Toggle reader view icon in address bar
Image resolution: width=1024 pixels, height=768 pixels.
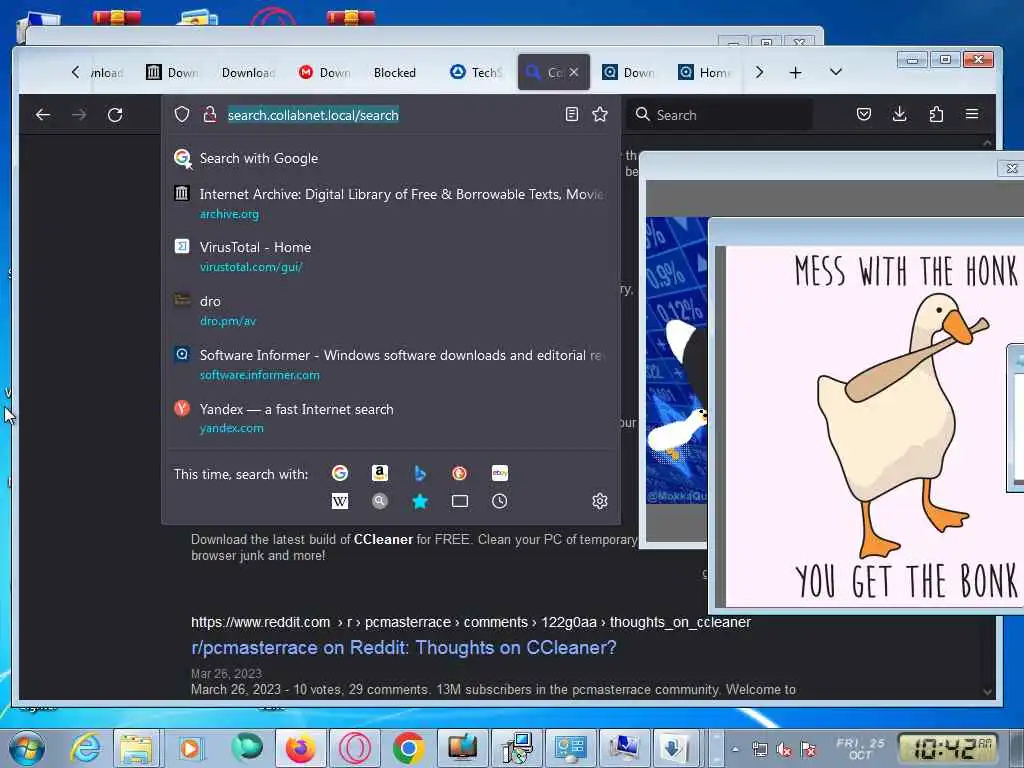point(571,115)
